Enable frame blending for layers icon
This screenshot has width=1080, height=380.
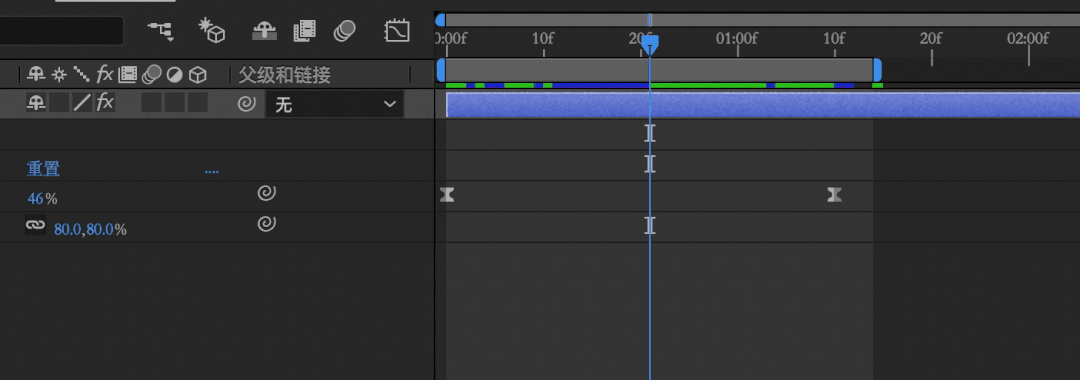point(304,30)
